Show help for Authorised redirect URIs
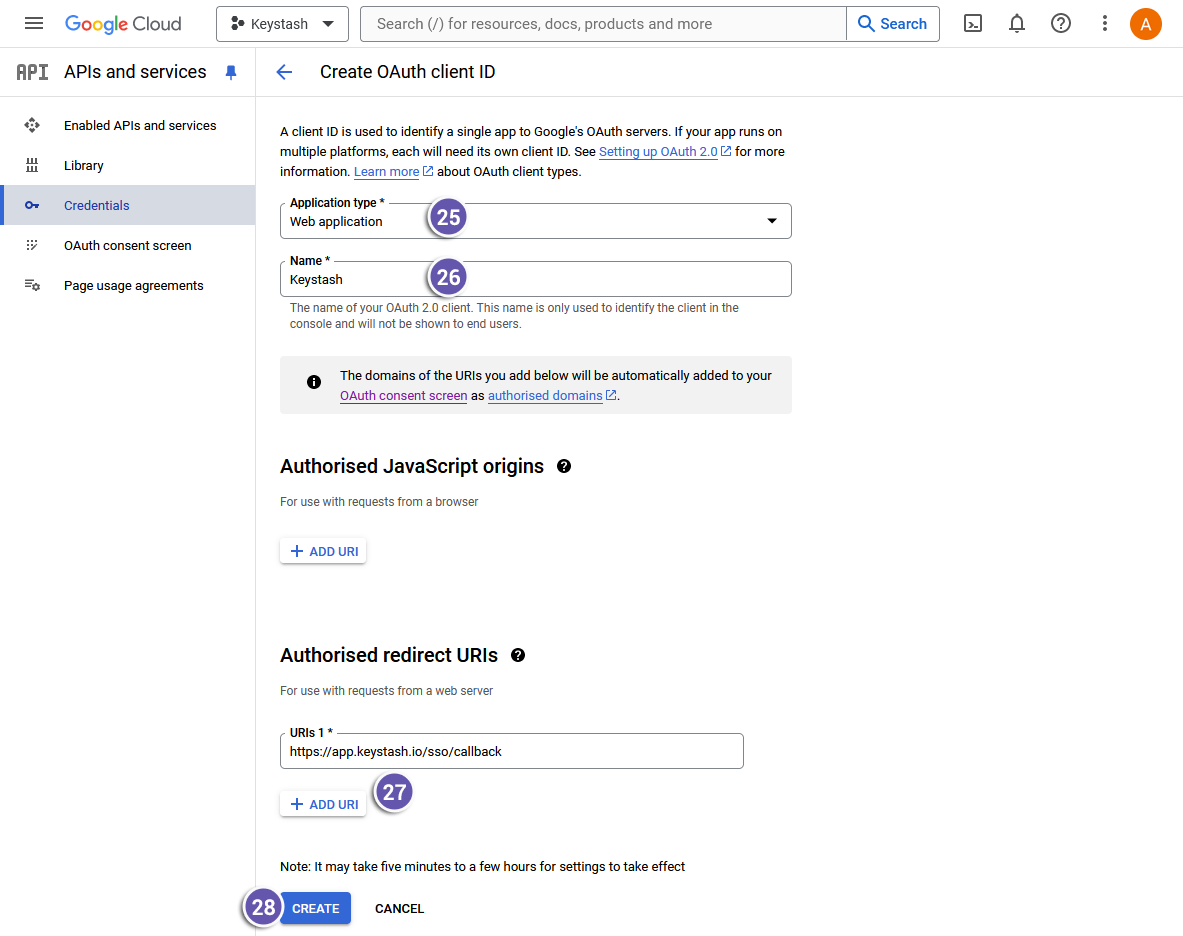The height and width of the screenshot is (936, 1183). (518, 655)
